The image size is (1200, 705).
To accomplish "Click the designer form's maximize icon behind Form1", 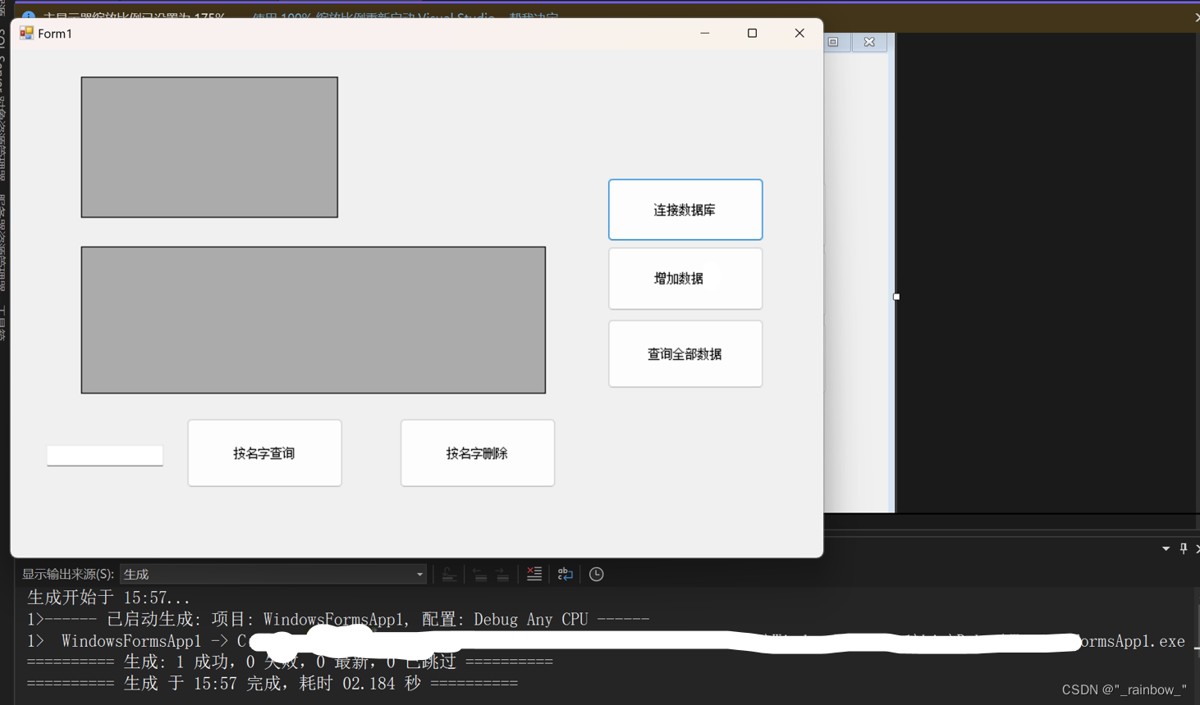I will coord(832,42).
